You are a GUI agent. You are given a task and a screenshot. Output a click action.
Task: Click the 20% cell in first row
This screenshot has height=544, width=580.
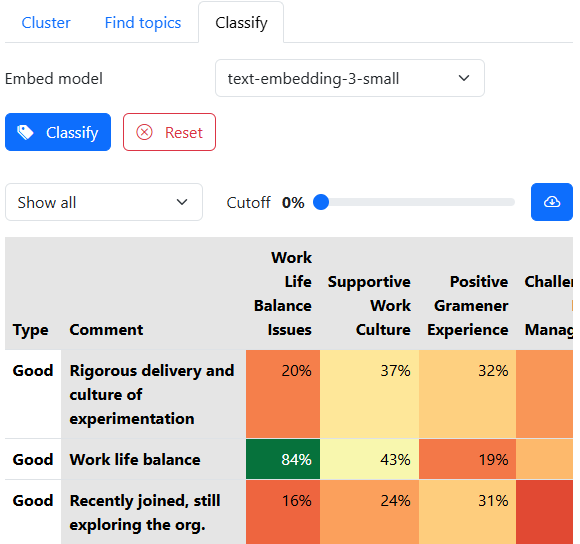[283, 394]
